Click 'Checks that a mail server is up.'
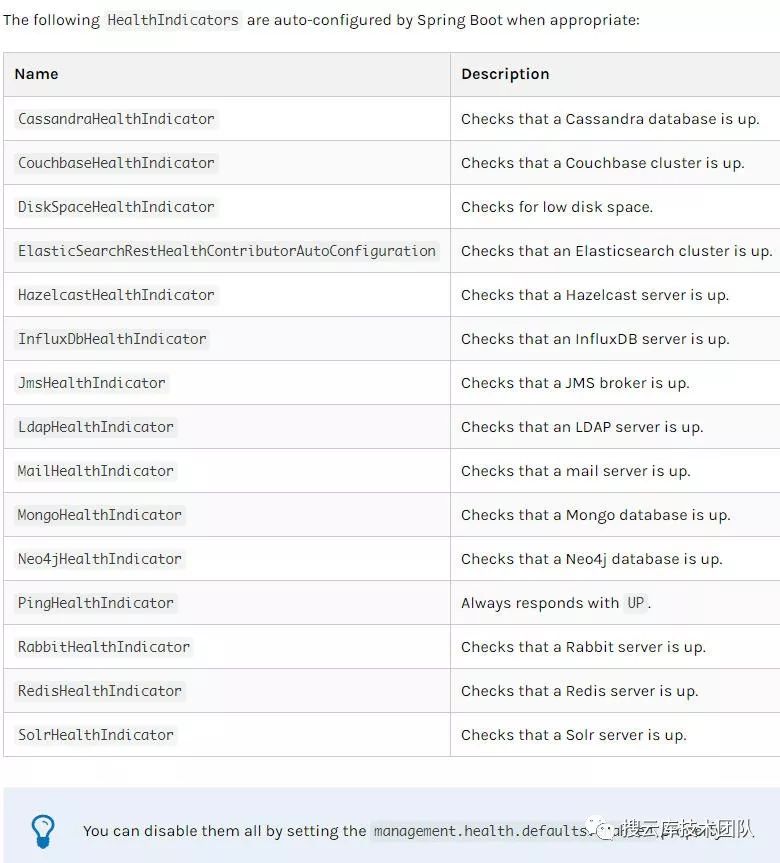Image resolution: width=780 pixels, height=863 pixels. click(x=576, y=472)
